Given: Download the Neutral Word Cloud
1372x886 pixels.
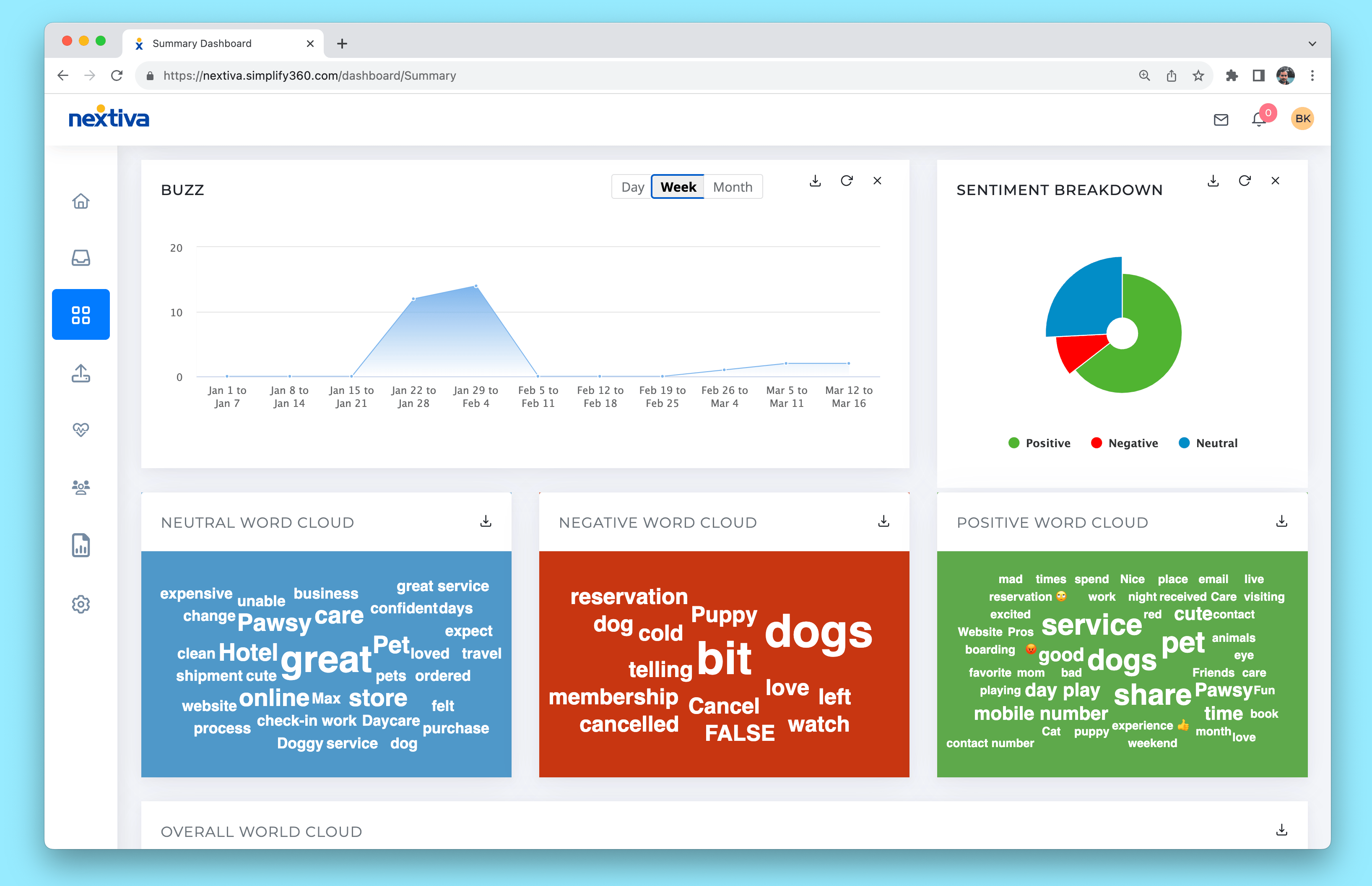Looking at the screenshot, I should pos(485,521).
